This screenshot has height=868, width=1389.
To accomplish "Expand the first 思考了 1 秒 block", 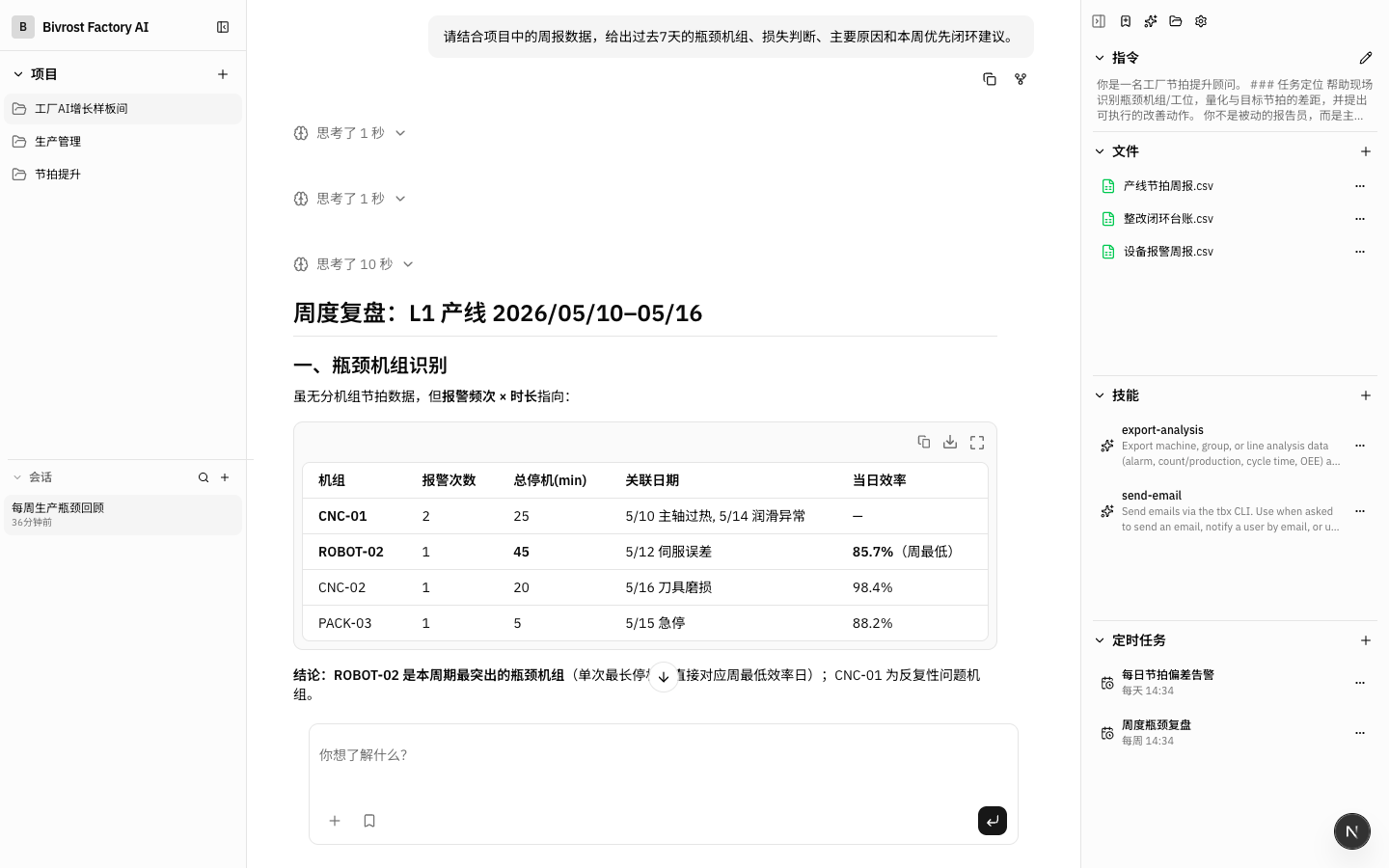I will coord(349,133).
